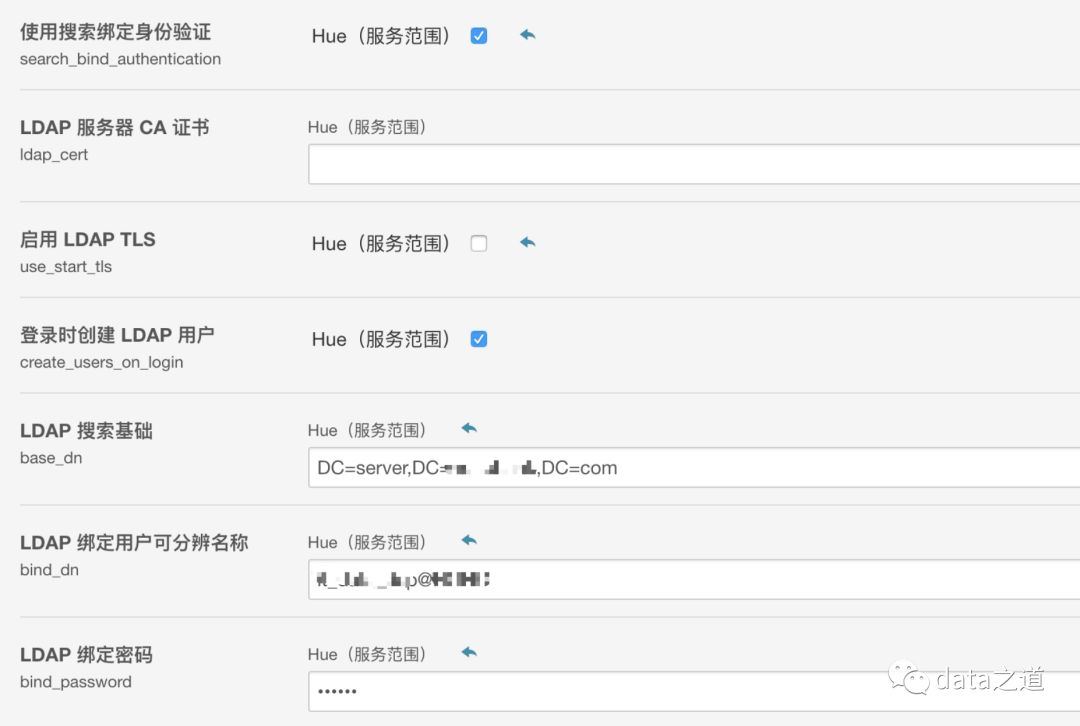Click the base_dn property label
The height and width of the screenshot is (726, 1080).
52,458
